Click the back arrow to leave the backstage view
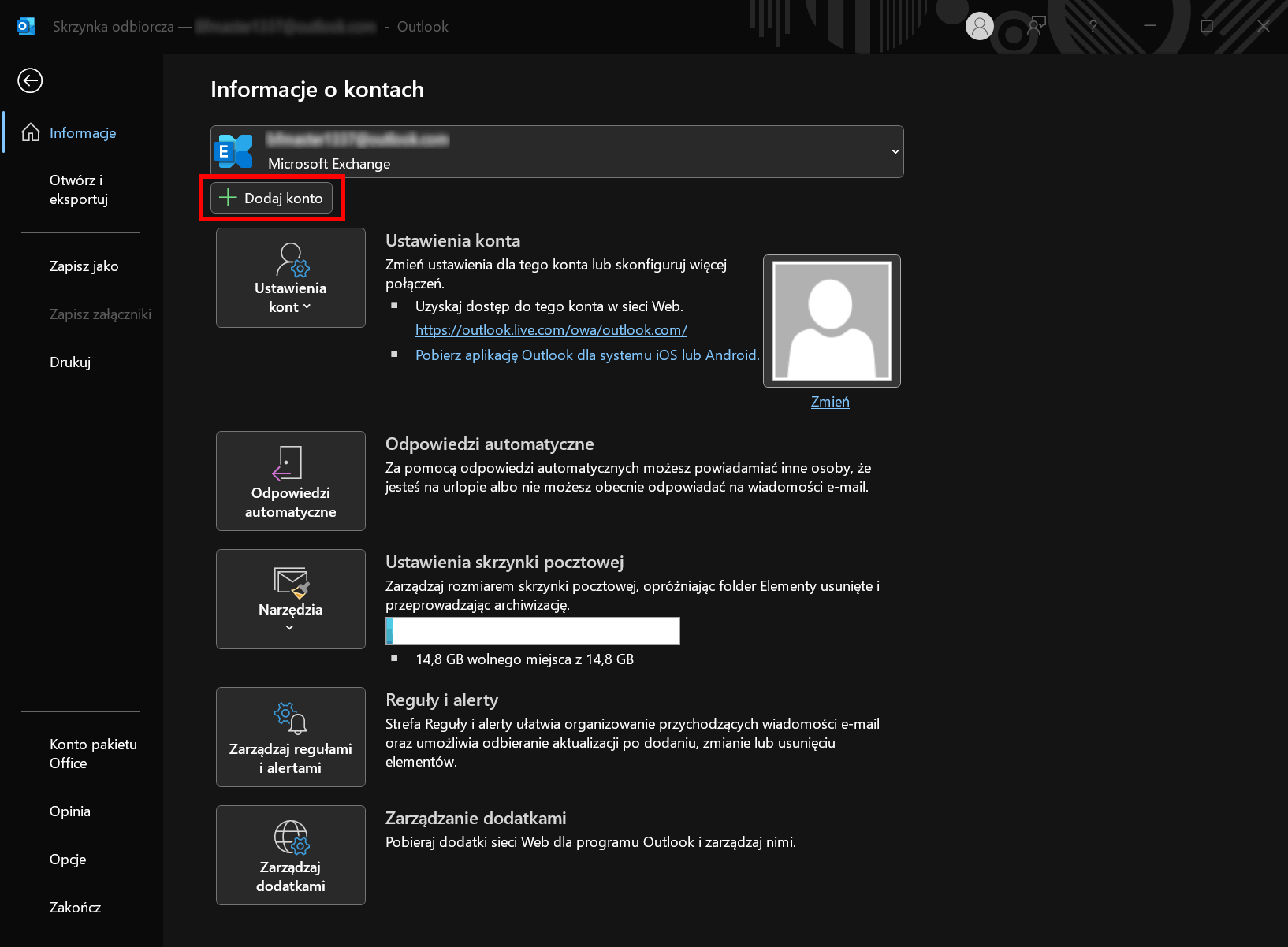Image resolution: width=1288 pixels, height=947 pixels. click(x=30, y=80)
